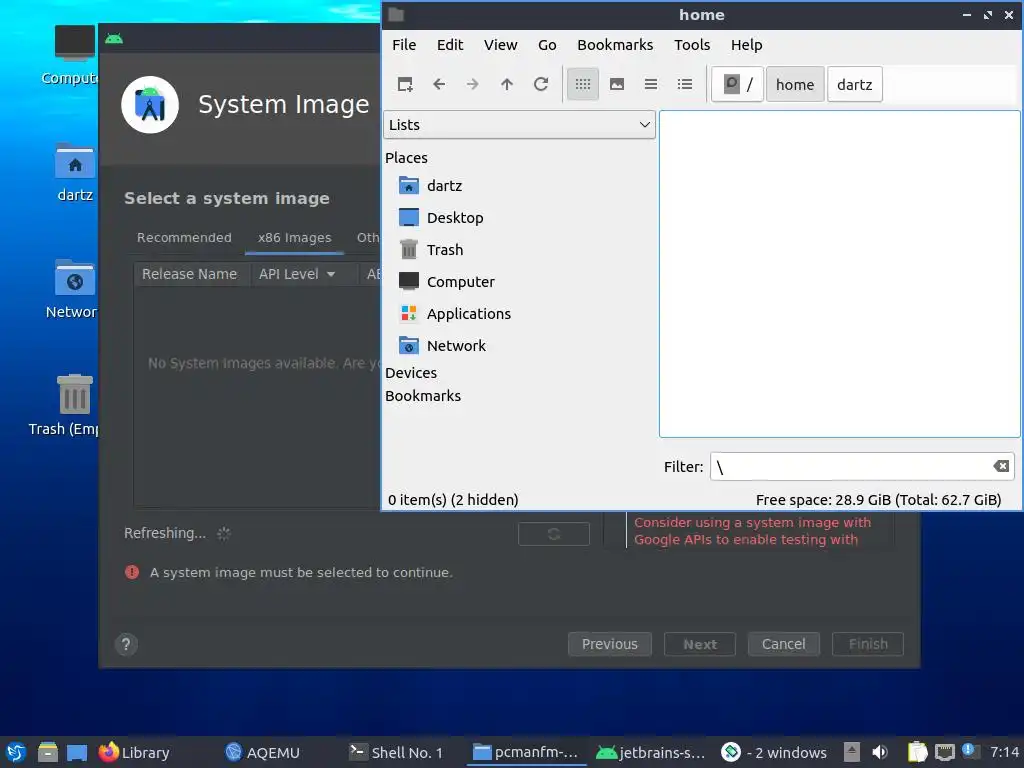Open the Lists side pane dropdown

point(519,125)
